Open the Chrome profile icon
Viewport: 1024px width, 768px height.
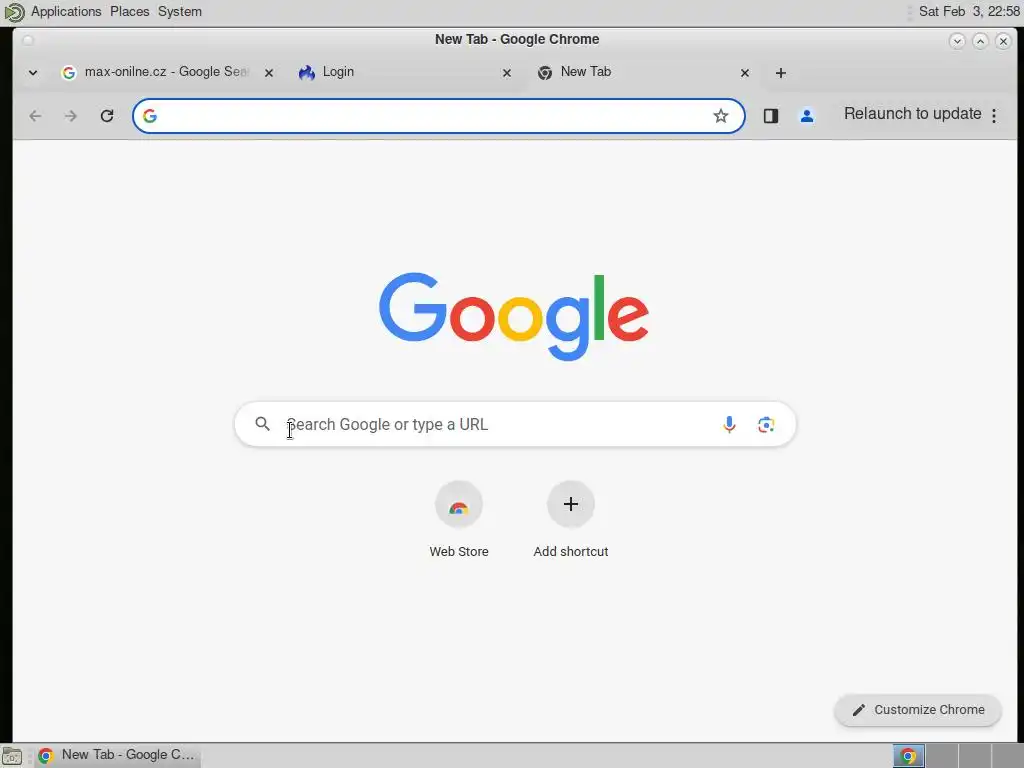[x=807, y=116]
